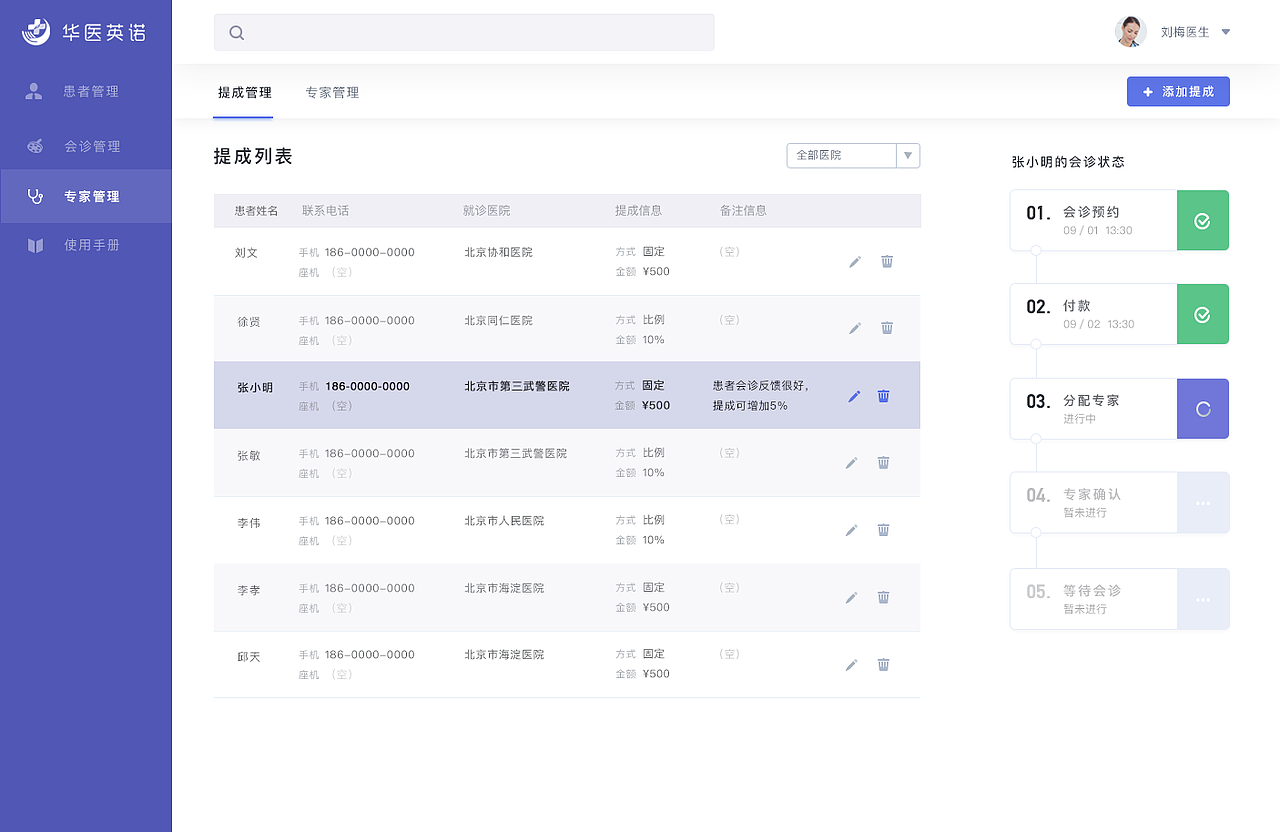
Task: Edit 李伟's commission entry
Action: coord(851,529)
